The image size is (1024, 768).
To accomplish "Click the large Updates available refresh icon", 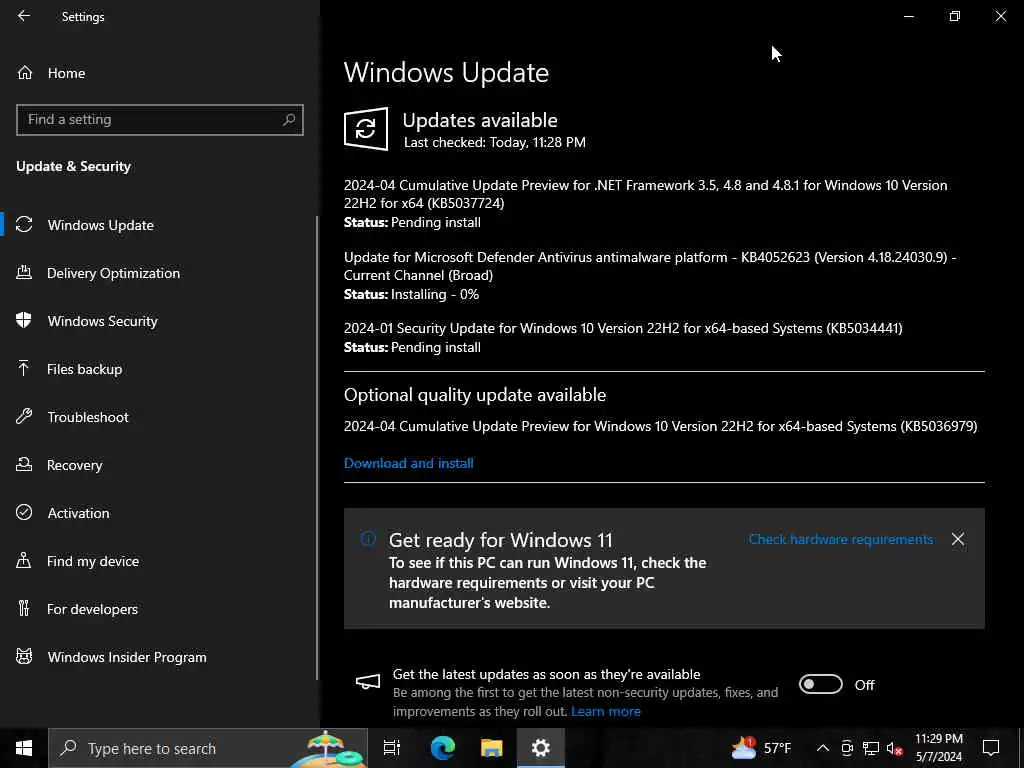I will [366, 129].
